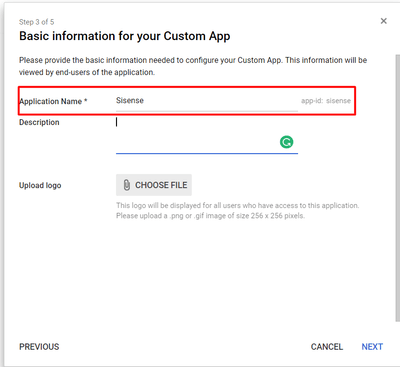Screen dimensions: 400x367
Task: Go back with the PREVIOUS button
Action: click(x=39, y=347)
